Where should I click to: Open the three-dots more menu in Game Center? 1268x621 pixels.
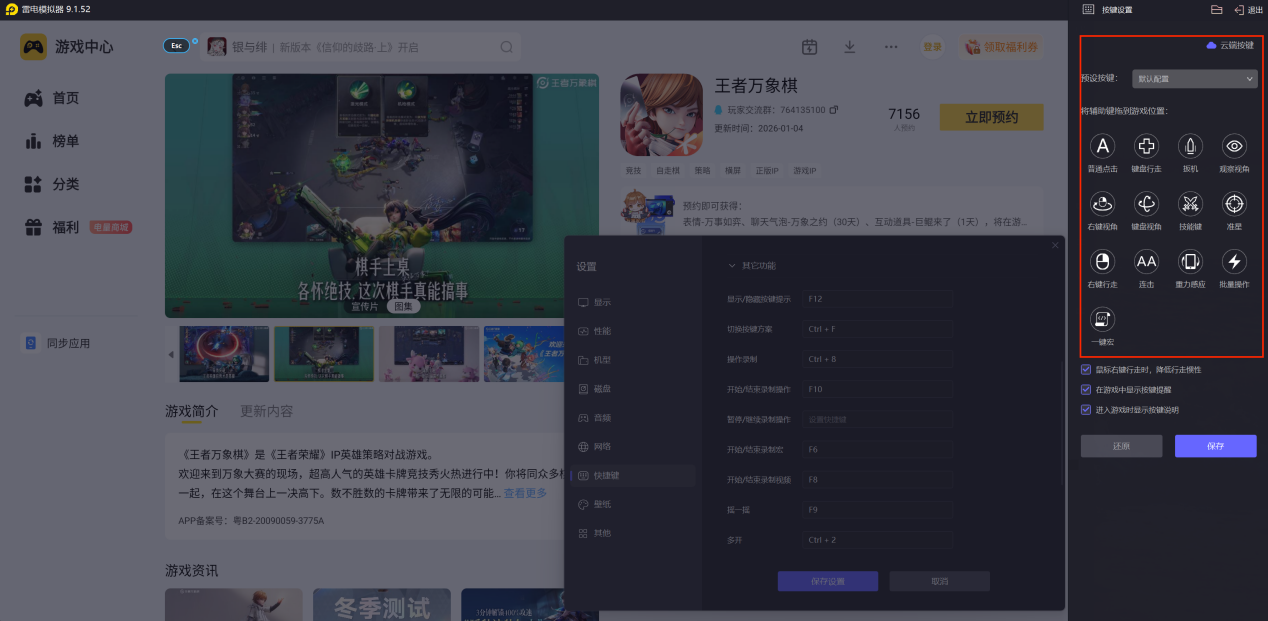[891, 47]
